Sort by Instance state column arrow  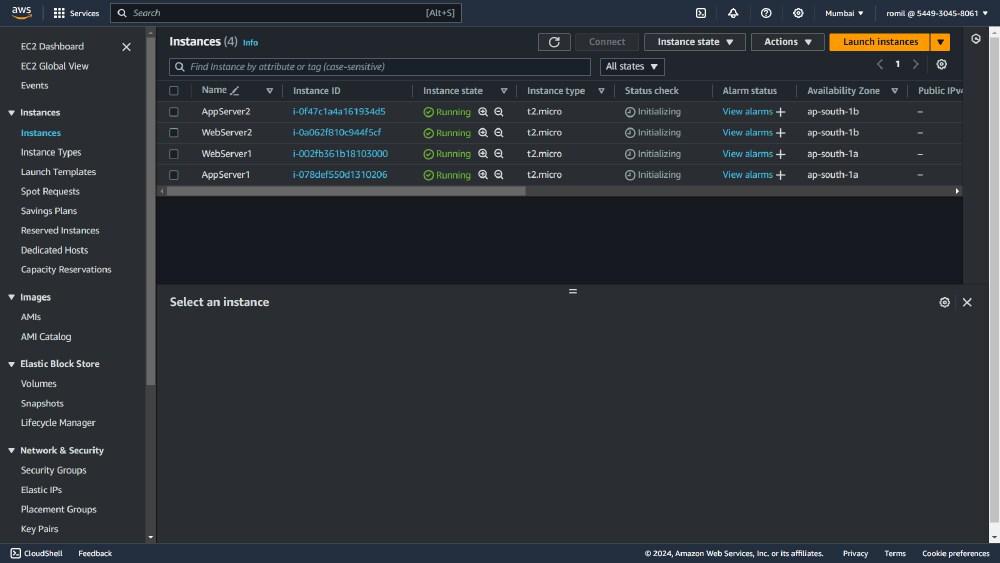click(504, 91)
